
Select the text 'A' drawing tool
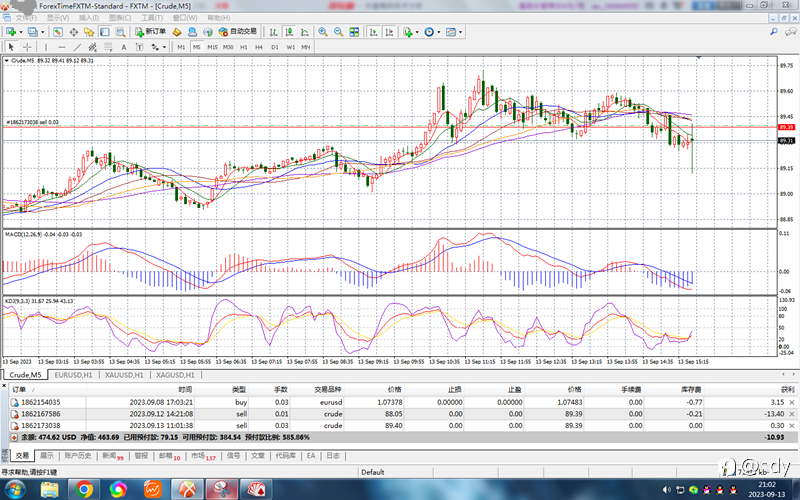pyautogui.click(x=123, y=47)
